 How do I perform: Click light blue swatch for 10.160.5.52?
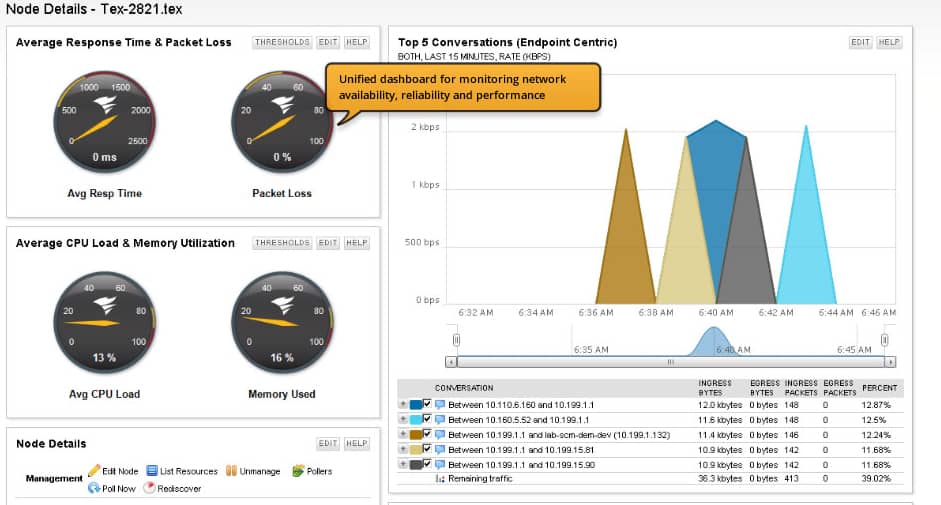coord(416,420)
